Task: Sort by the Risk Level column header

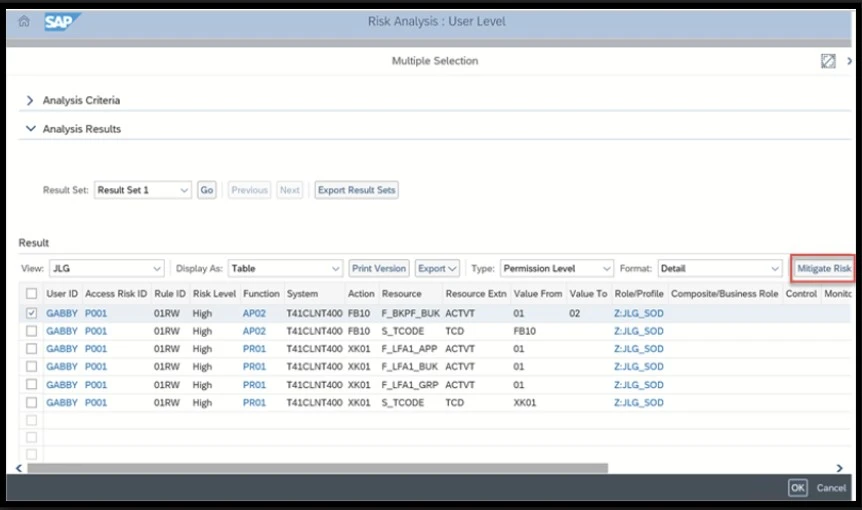Action: point(213,294)
